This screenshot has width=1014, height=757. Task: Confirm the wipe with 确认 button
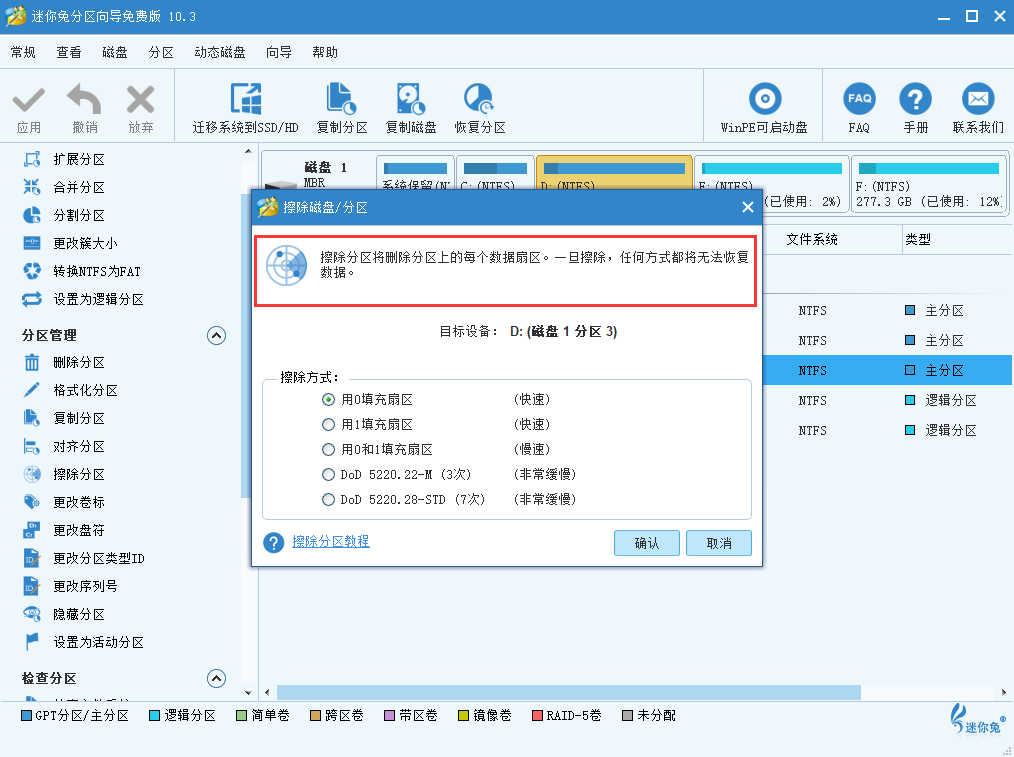point(647,543)
